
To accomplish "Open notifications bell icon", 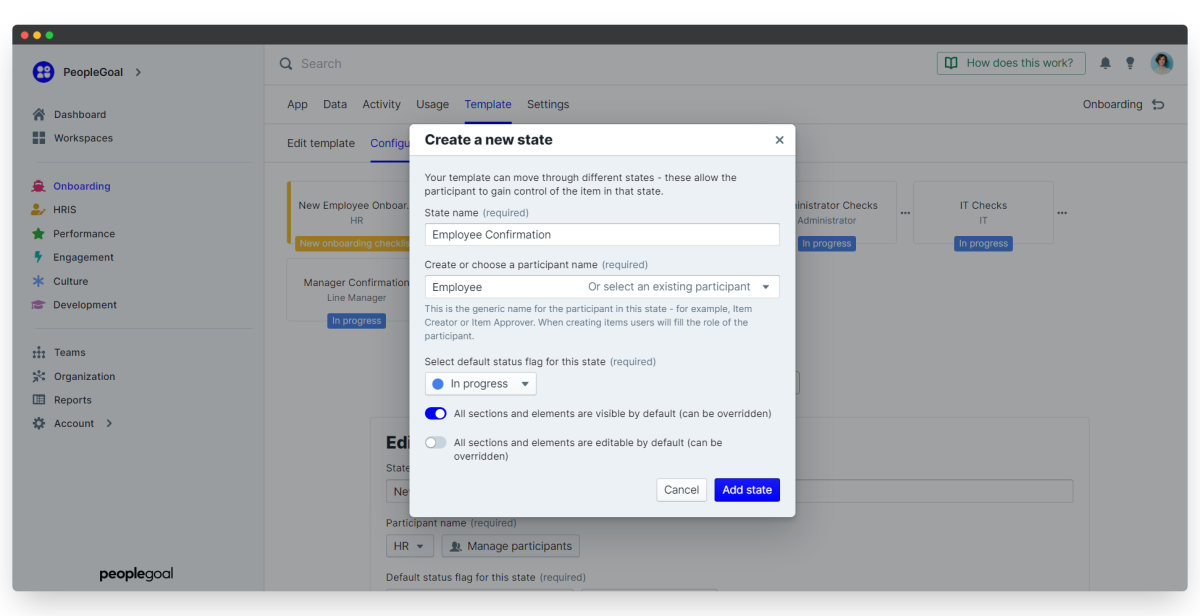I will [1105, 63].
